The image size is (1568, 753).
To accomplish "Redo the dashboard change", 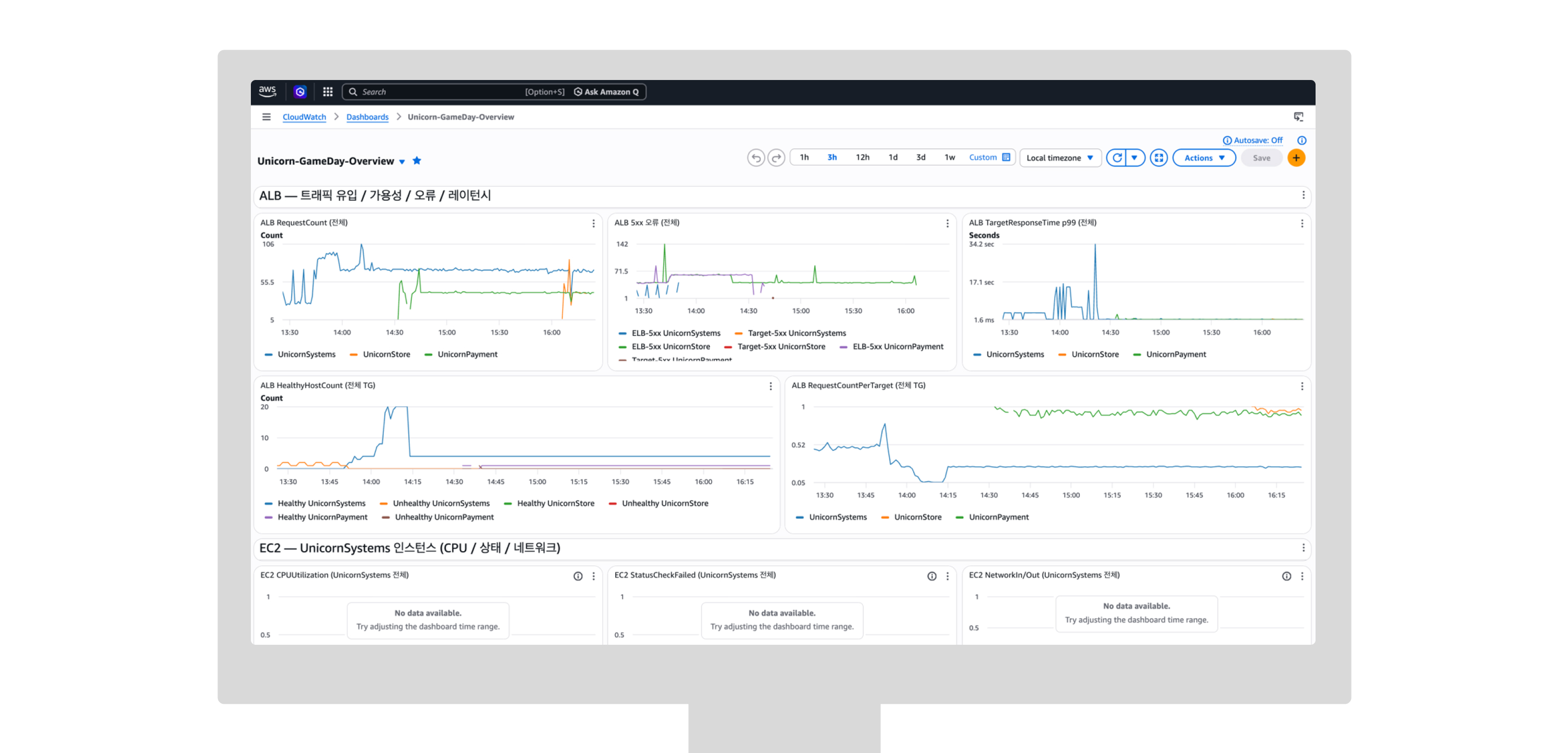I will point(776,158).
